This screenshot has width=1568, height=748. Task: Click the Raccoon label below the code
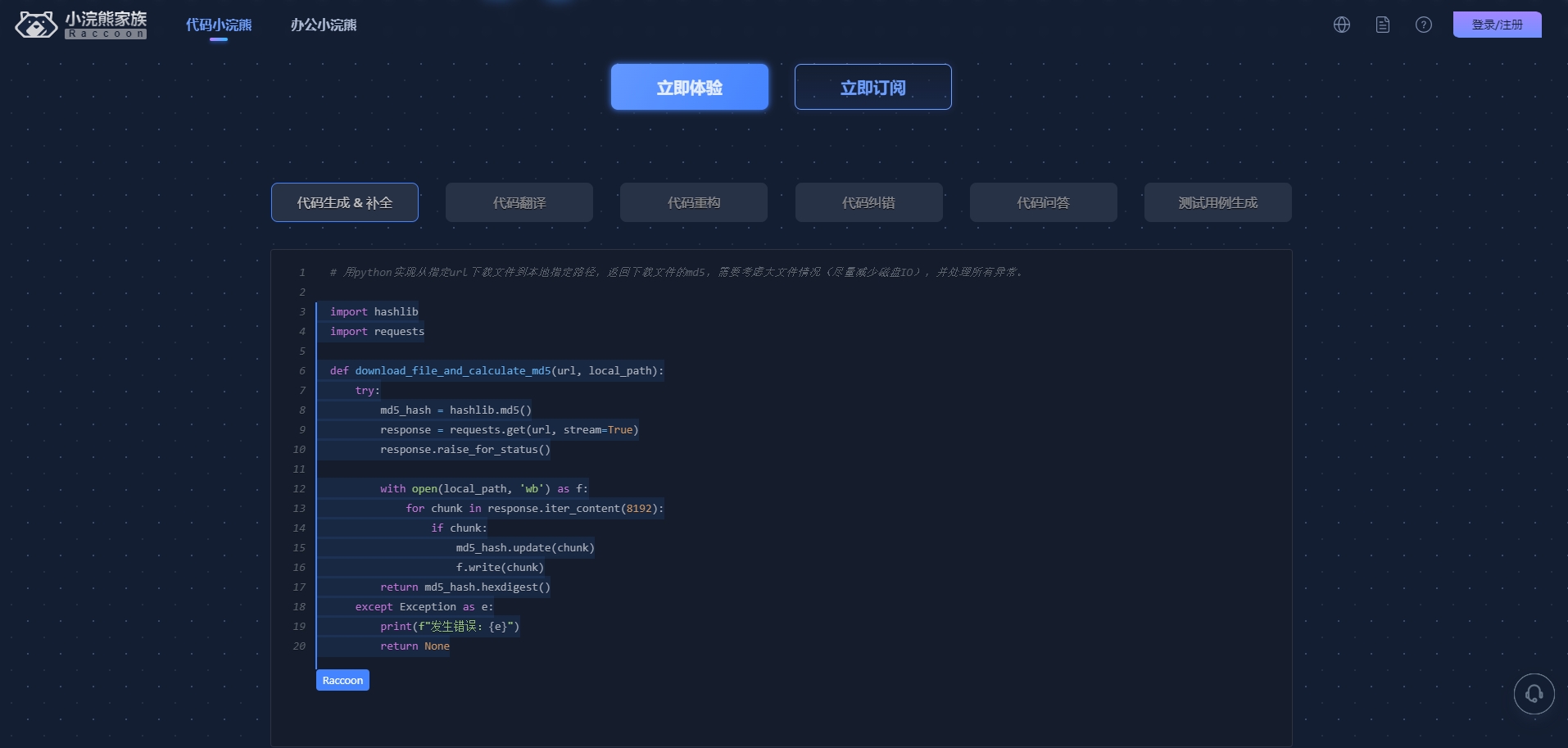[x=342, y=680]
